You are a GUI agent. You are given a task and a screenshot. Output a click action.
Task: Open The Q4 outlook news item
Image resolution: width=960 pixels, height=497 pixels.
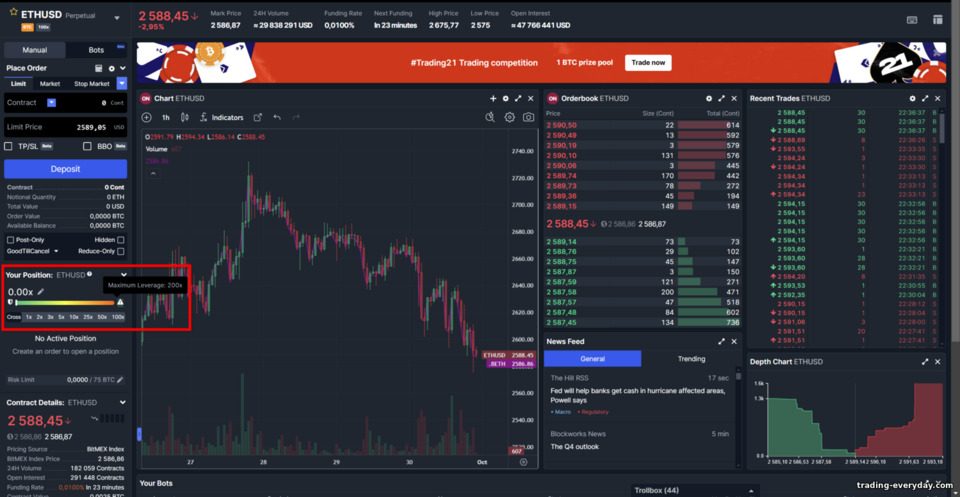coord(574,446)
